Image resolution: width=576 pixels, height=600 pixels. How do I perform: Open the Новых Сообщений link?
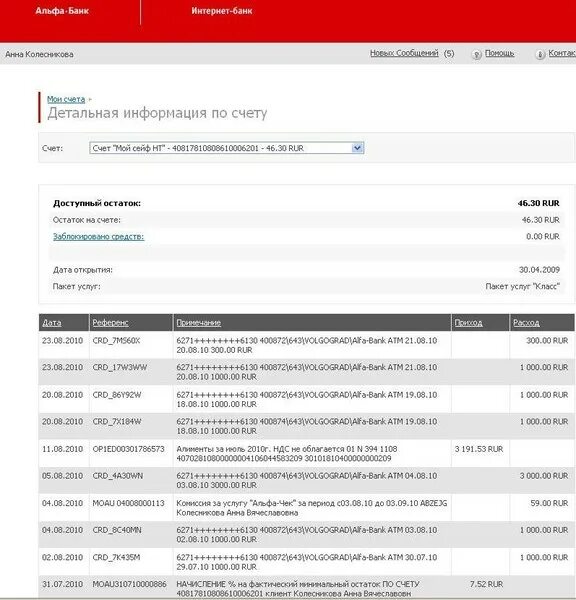[404, 53]
